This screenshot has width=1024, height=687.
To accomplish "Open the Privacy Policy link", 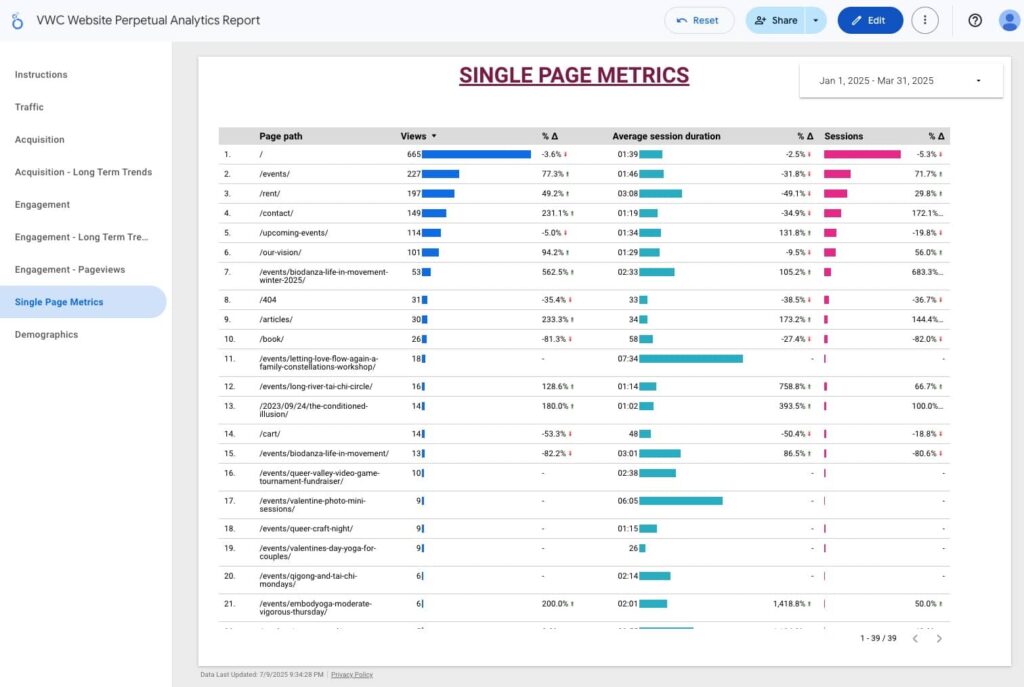I will 352,675.
